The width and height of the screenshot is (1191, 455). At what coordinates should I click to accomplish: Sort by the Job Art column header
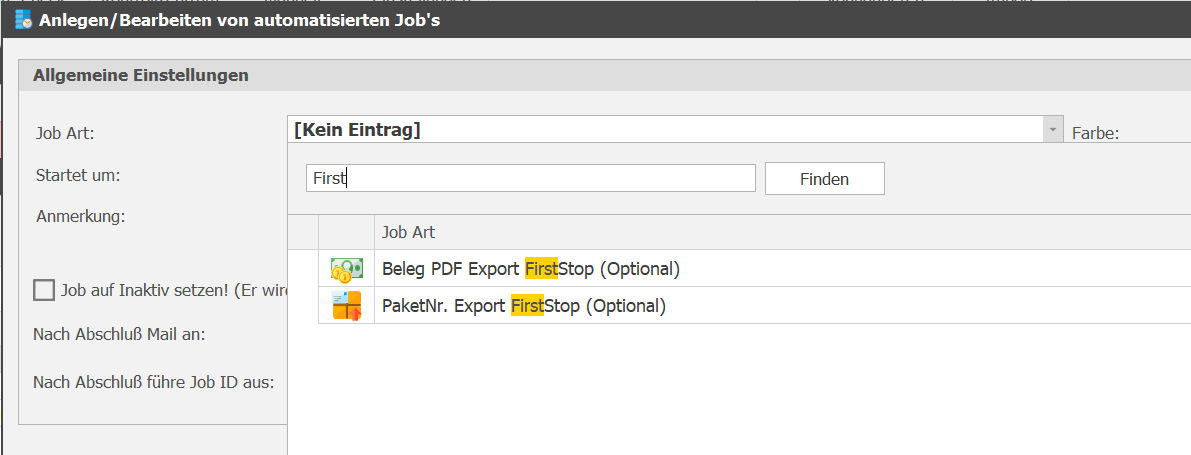780,232
